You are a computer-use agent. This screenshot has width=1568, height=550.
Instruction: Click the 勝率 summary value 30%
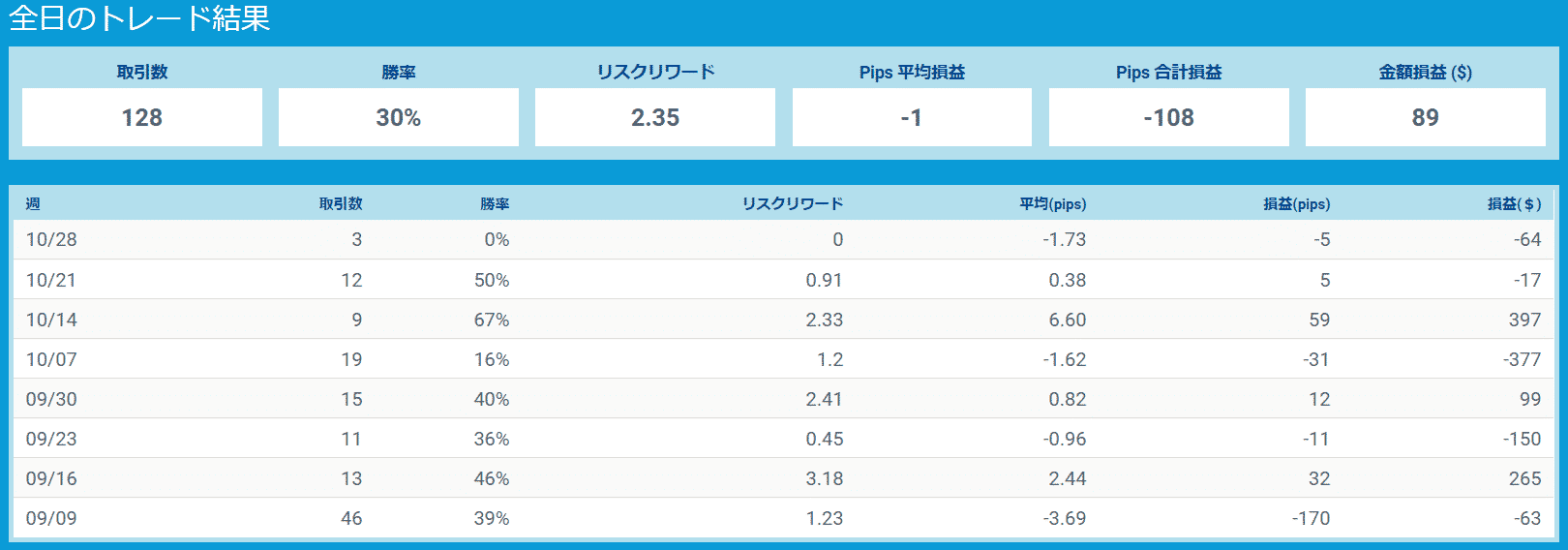(x=399, y=117)
